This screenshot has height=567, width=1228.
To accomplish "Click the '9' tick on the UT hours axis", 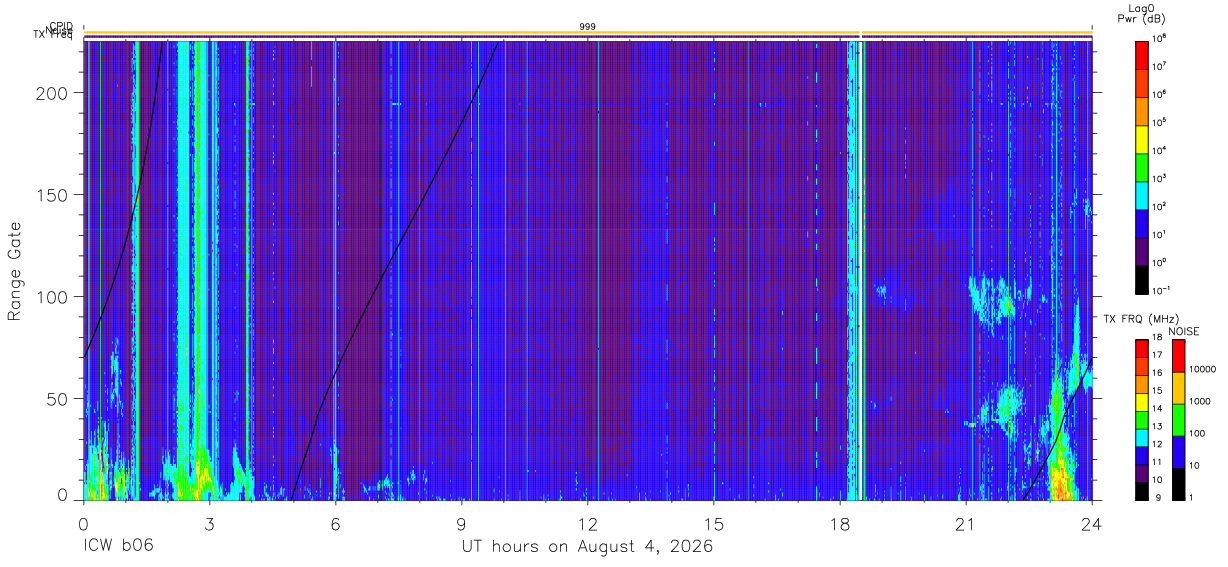I will coord(462,523).
